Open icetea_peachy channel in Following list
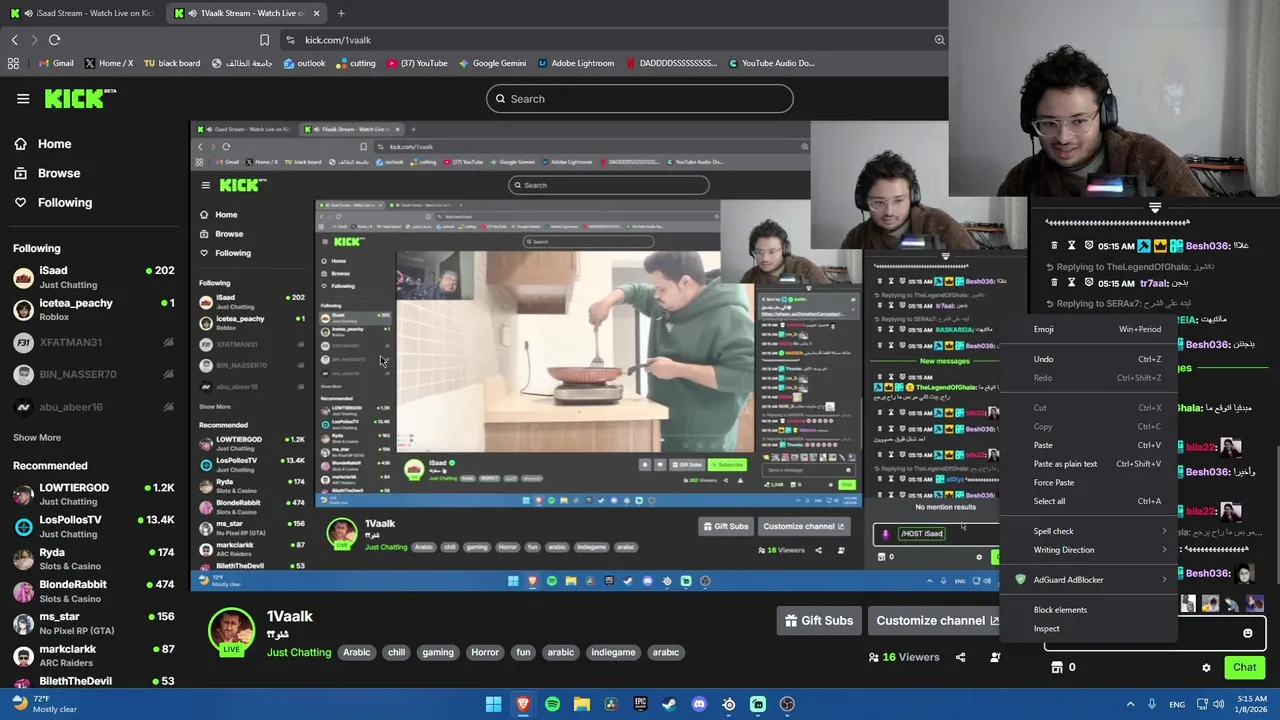The image size is (1280, 720). click(94, 309)
